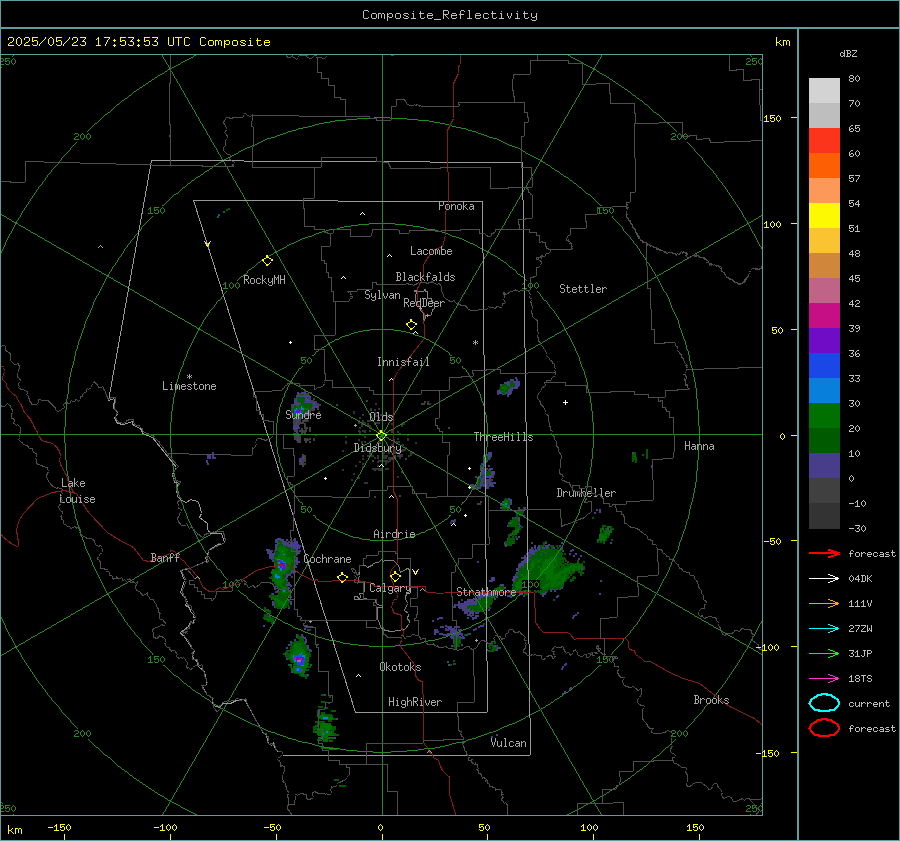
Task: Click the red forecast ellipse icon
Action: pyautogui.click(x=824, y=728)
